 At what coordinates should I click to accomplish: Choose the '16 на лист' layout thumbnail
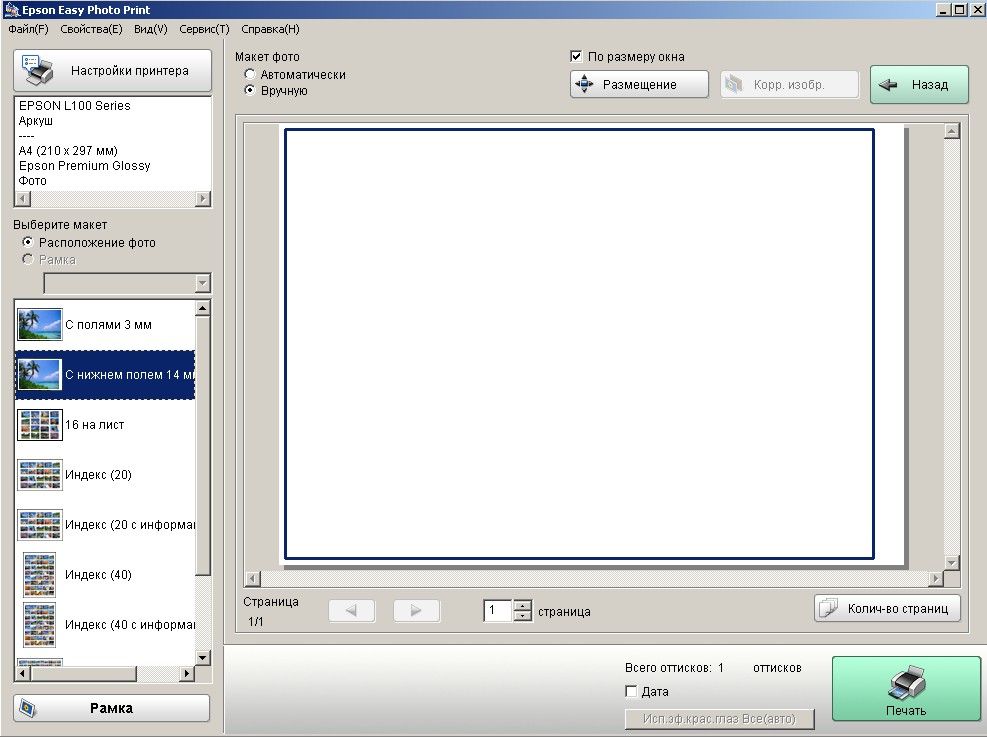click(39, 425)
